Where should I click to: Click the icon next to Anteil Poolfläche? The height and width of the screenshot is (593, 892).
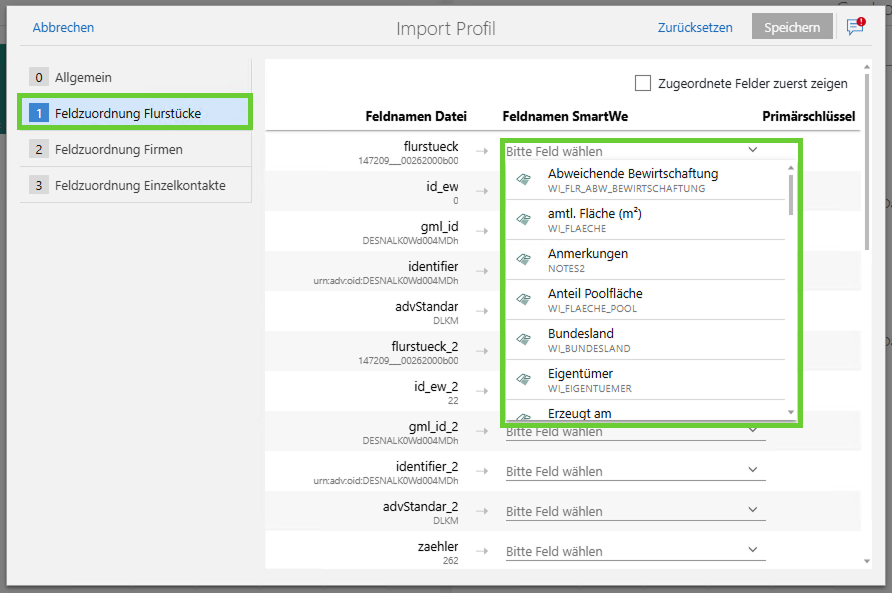pyautogui.click(x=523, y=300)
